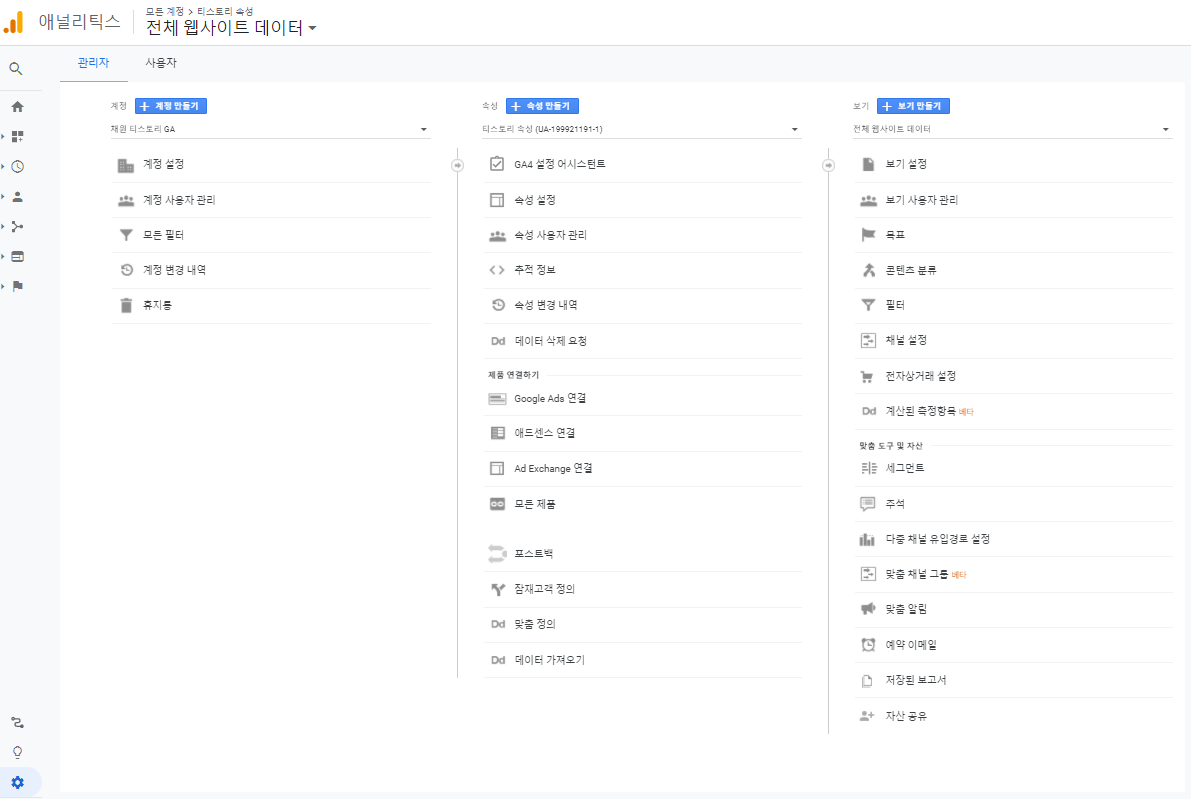Click the search magnifier icon in sidebar

click(x=15, y=69)
